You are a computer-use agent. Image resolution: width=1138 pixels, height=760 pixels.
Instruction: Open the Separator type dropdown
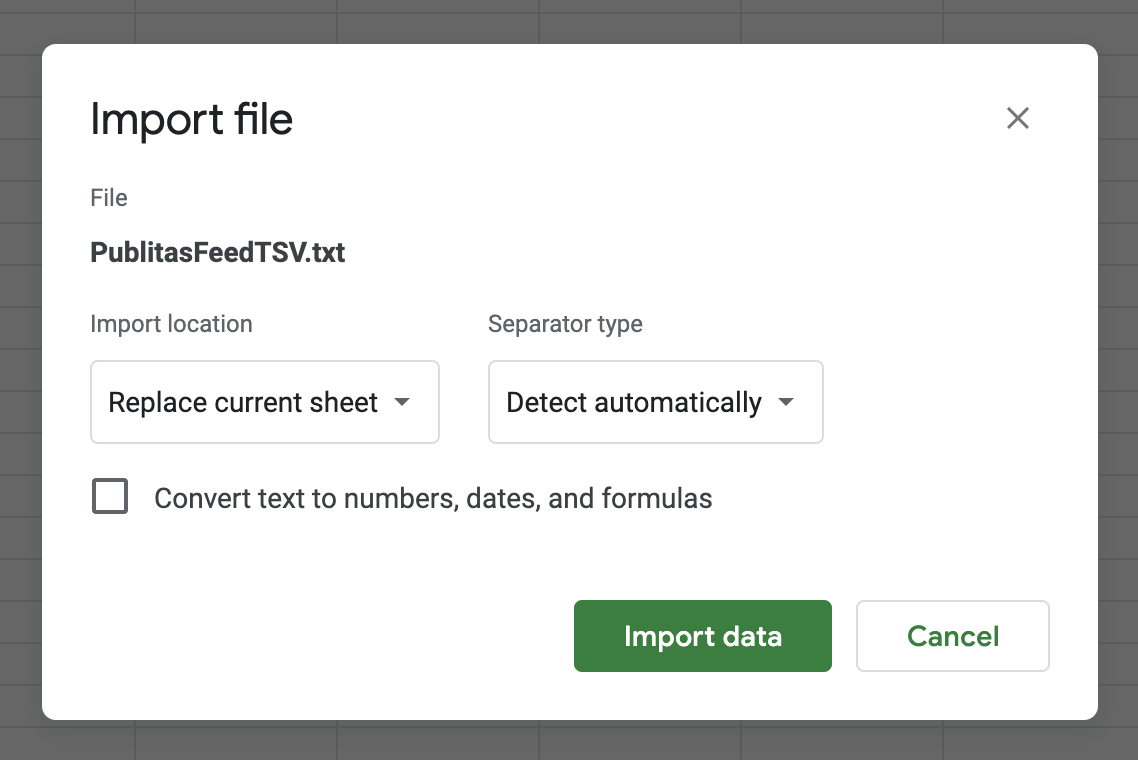coord(655,402)
